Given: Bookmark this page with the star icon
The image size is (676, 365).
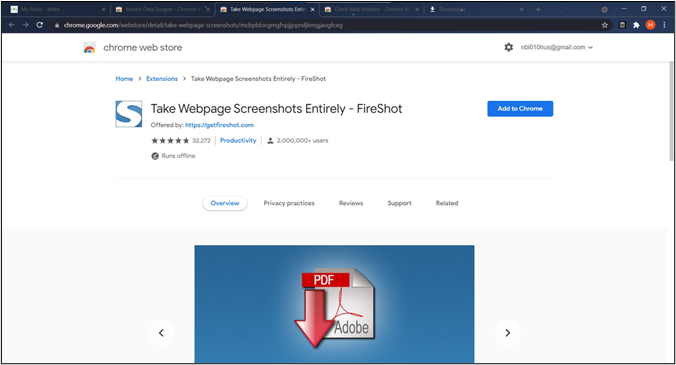Looking at the screenshot, I should pyautogui.click(x=605, y=25).
